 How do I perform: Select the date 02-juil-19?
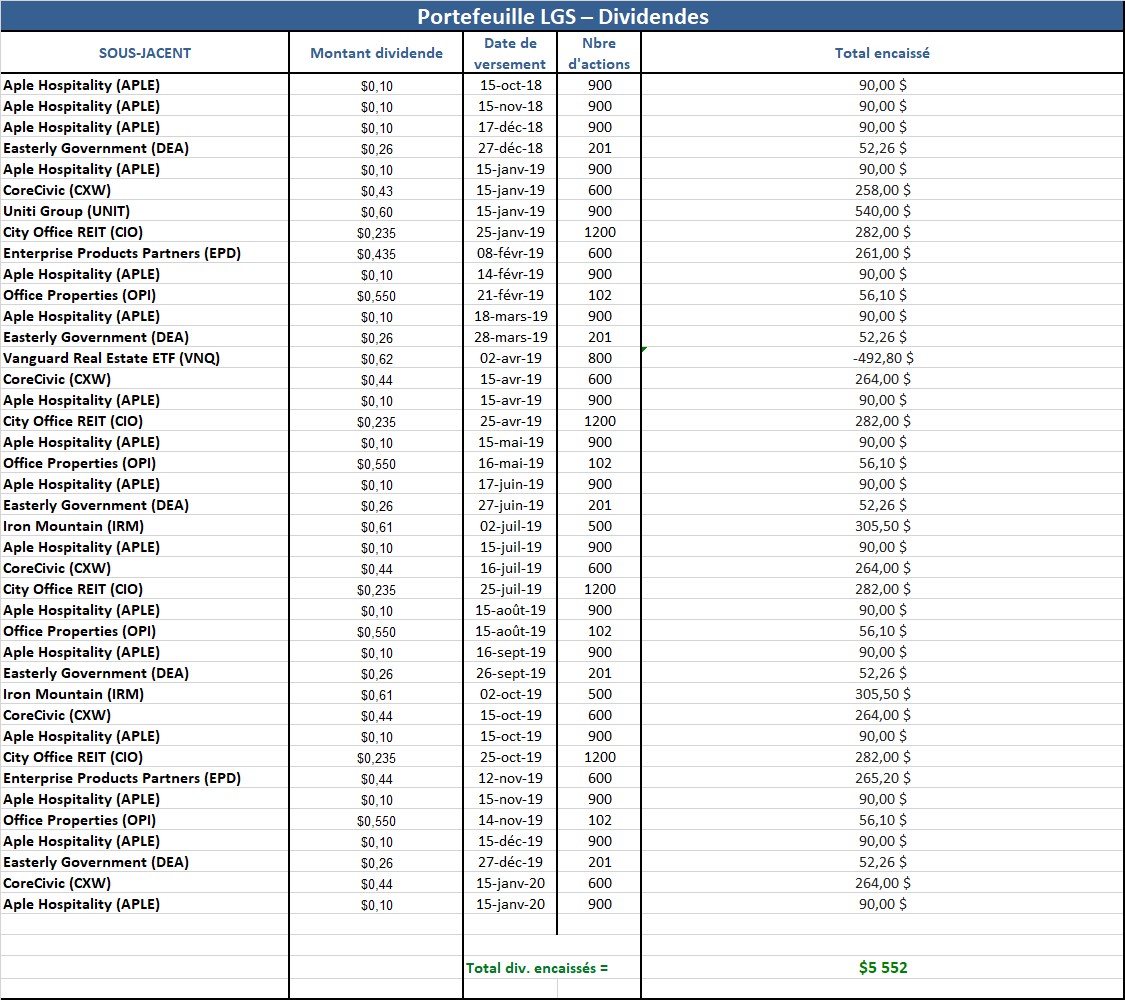pyautogui.click(x=511, y=526)
